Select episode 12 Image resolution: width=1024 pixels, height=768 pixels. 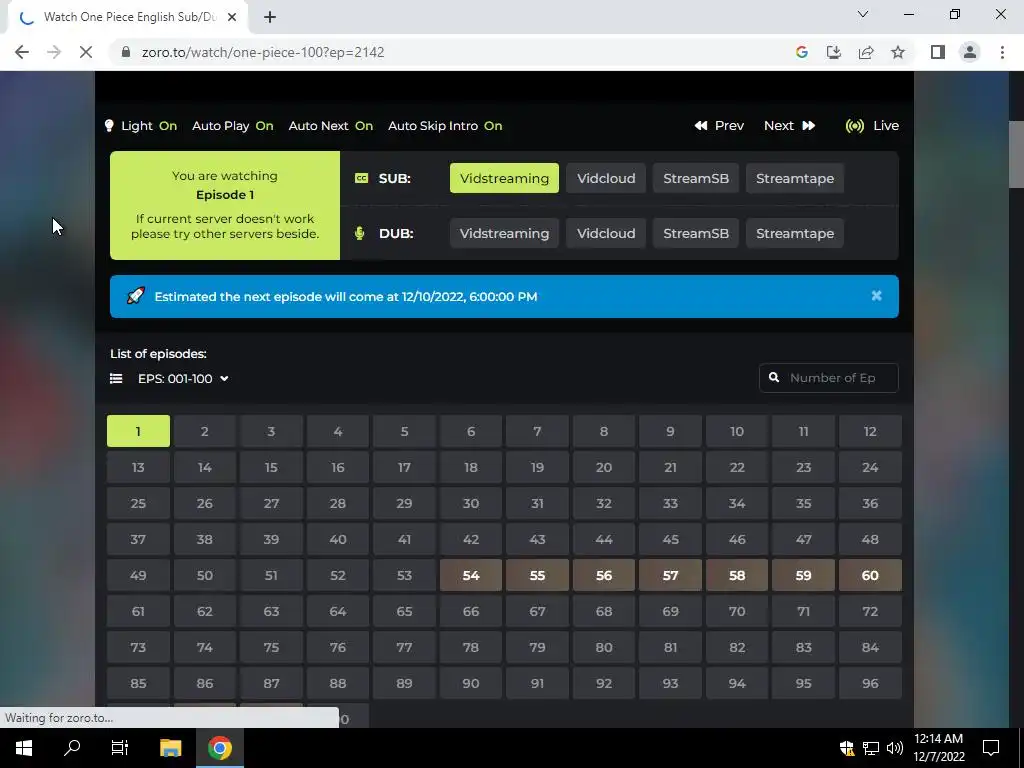(870, 431)
